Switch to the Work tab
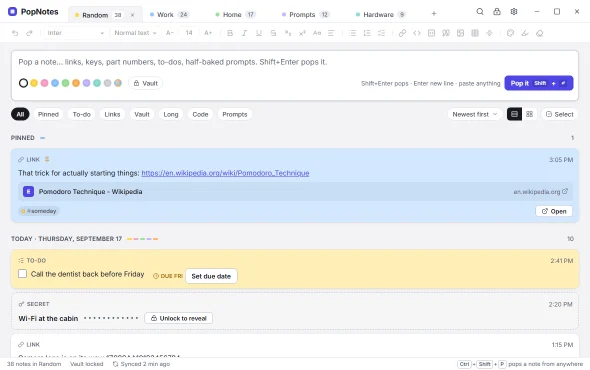 coord(169,15)
